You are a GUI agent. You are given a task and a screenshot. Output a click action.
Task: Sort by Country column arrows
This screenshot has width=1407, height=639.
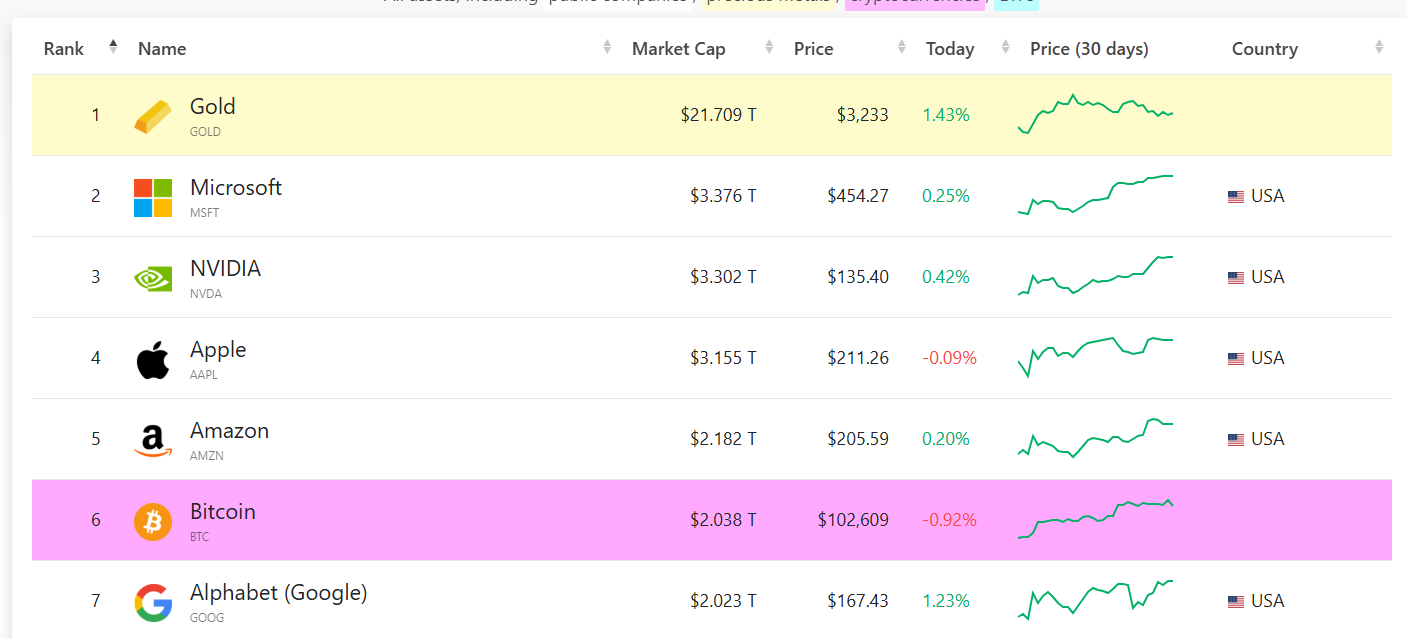tap(1379, 48)
